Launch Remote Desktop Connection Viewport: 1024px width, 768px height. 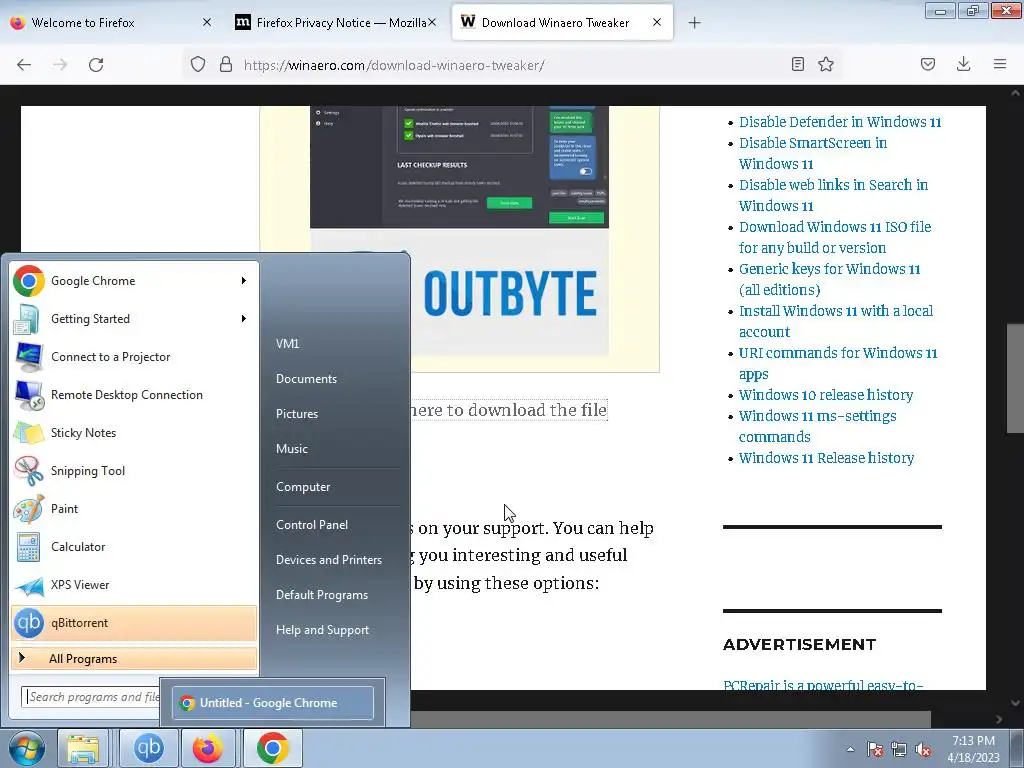pyautogui.click(x=134, y=394)
